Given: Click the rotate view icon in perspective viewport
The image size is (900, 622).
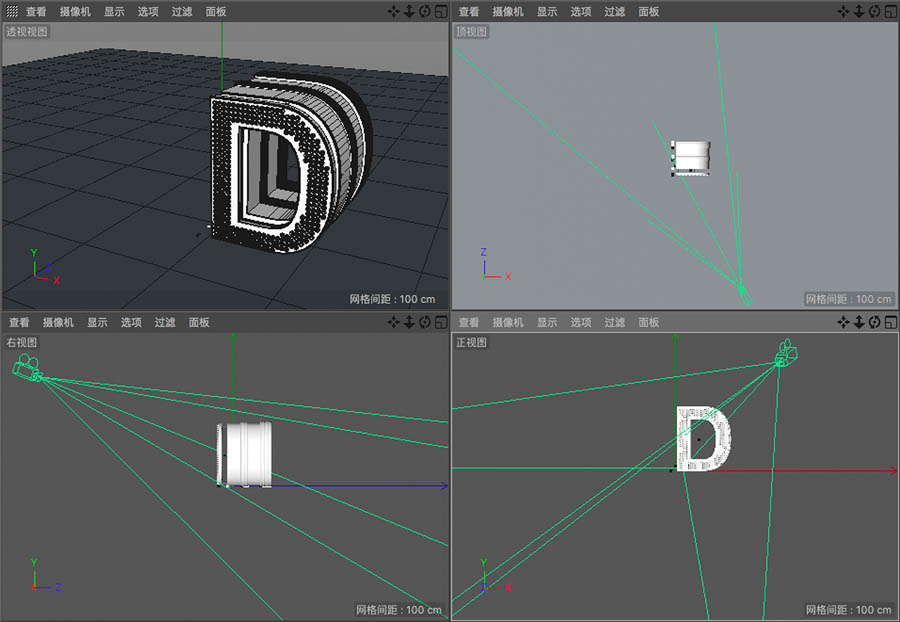Looking at the screenshot, I should click(424, 11).
